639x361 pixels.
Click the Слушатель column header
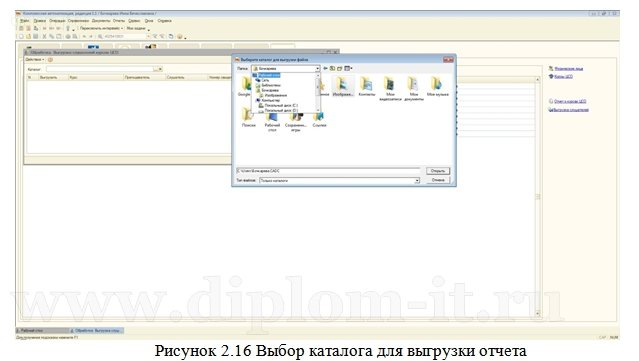(186, 77)
